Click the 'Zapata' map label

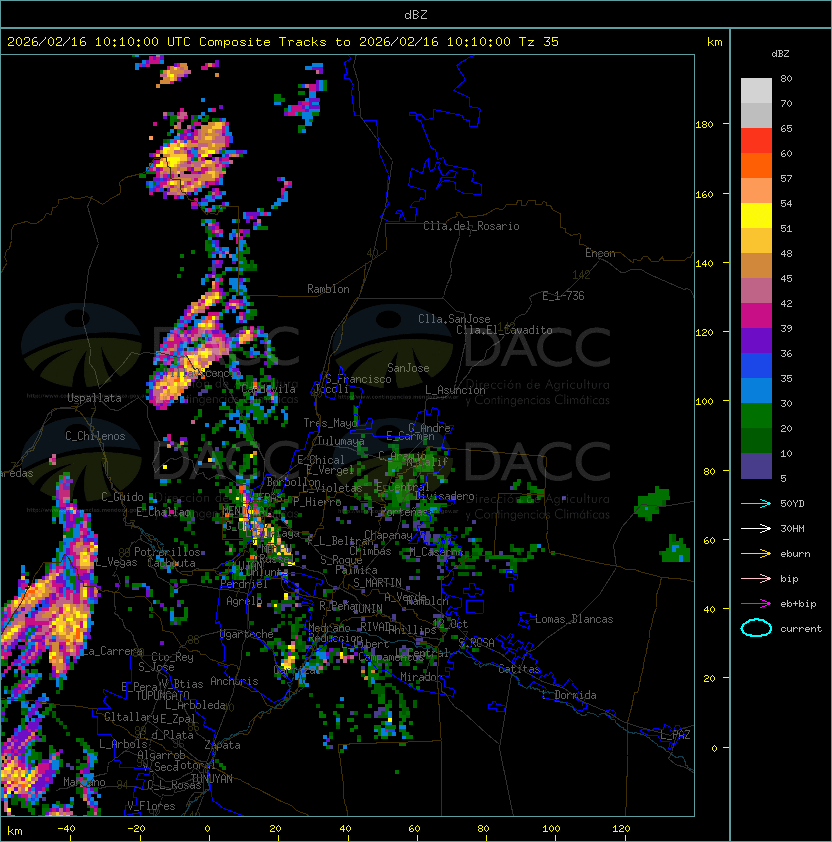(222, 745)
